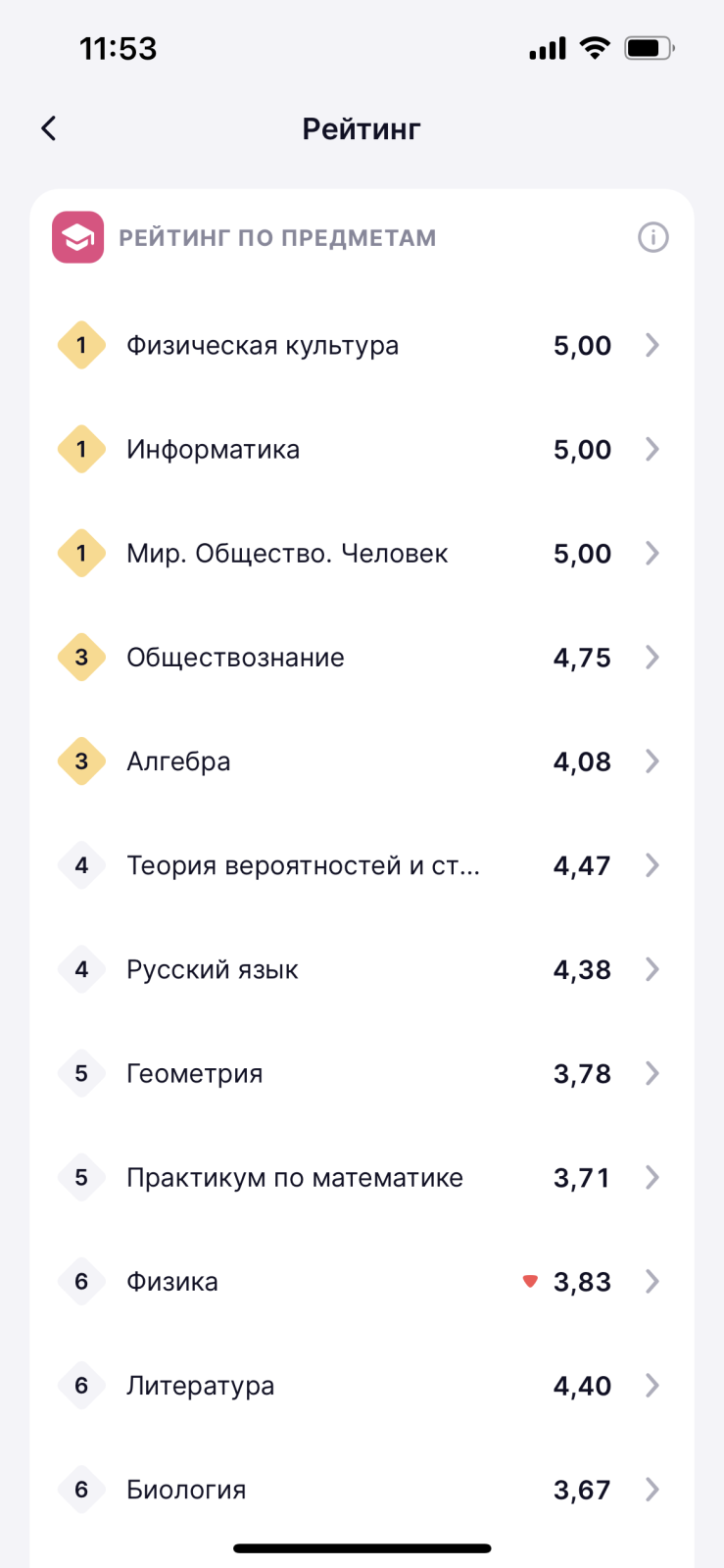Open the Литература row chevron

pyautogui.click(x=652, y=1386)
